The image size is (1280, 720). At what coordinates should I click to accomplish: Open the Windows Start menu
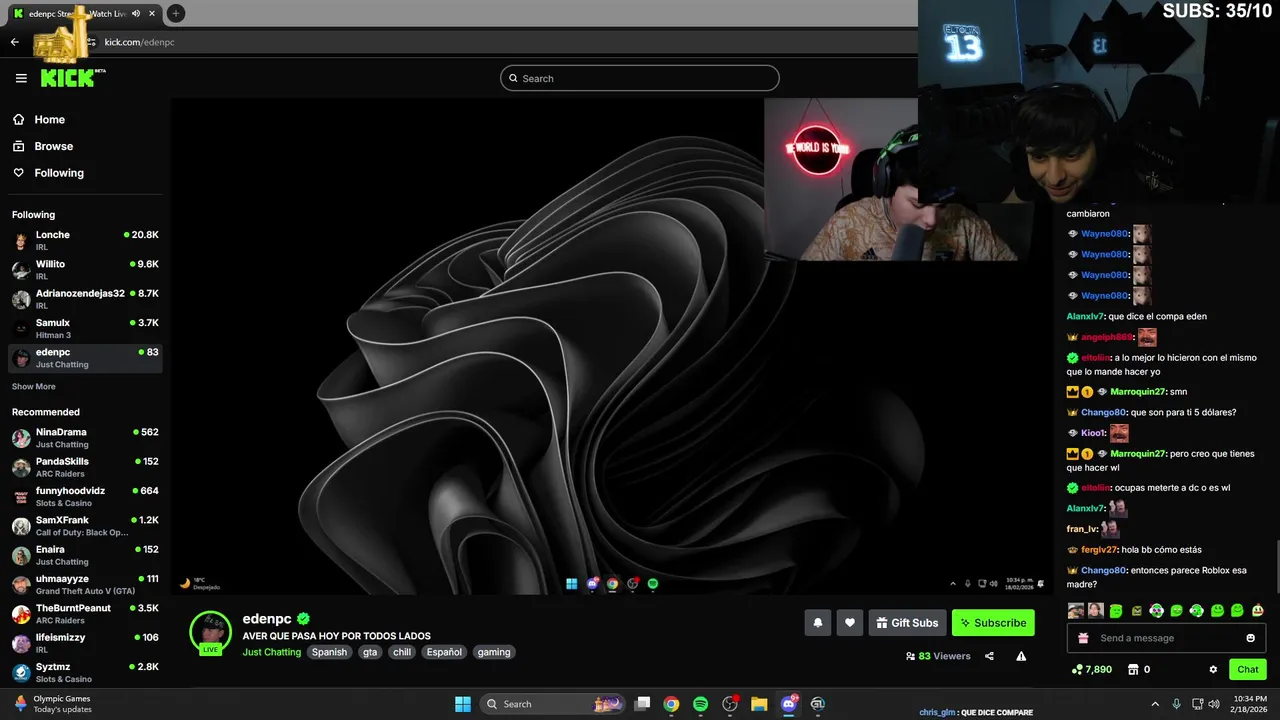click(463, 704)
